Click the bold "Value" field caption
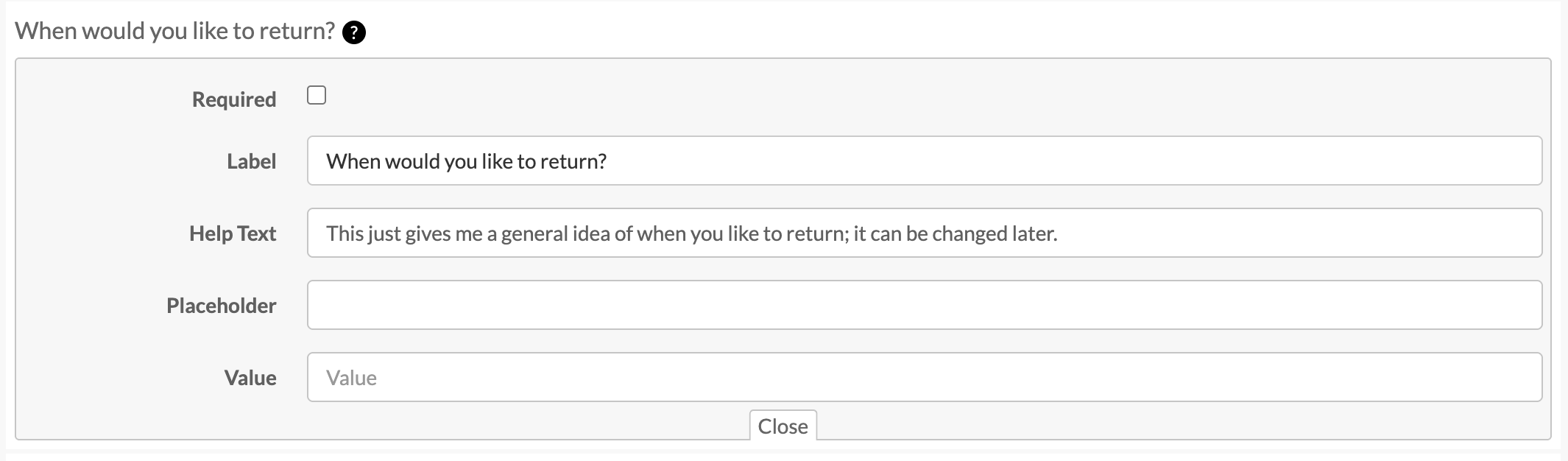Viewport: 1568px width, 461px height. [x=250, y=378]
